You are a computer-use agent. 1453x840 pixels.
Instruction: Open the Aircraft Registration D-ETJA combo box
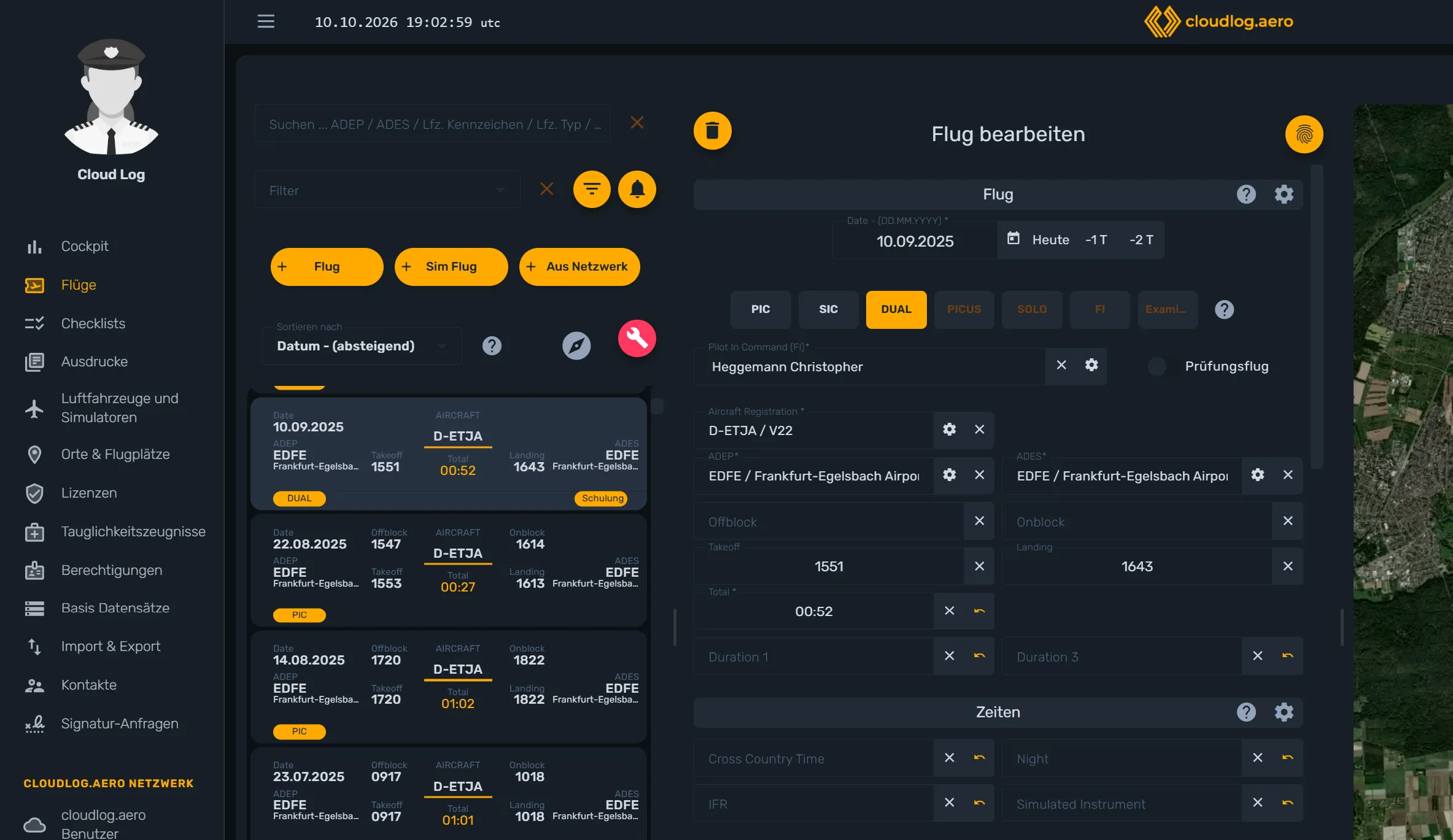815,430
